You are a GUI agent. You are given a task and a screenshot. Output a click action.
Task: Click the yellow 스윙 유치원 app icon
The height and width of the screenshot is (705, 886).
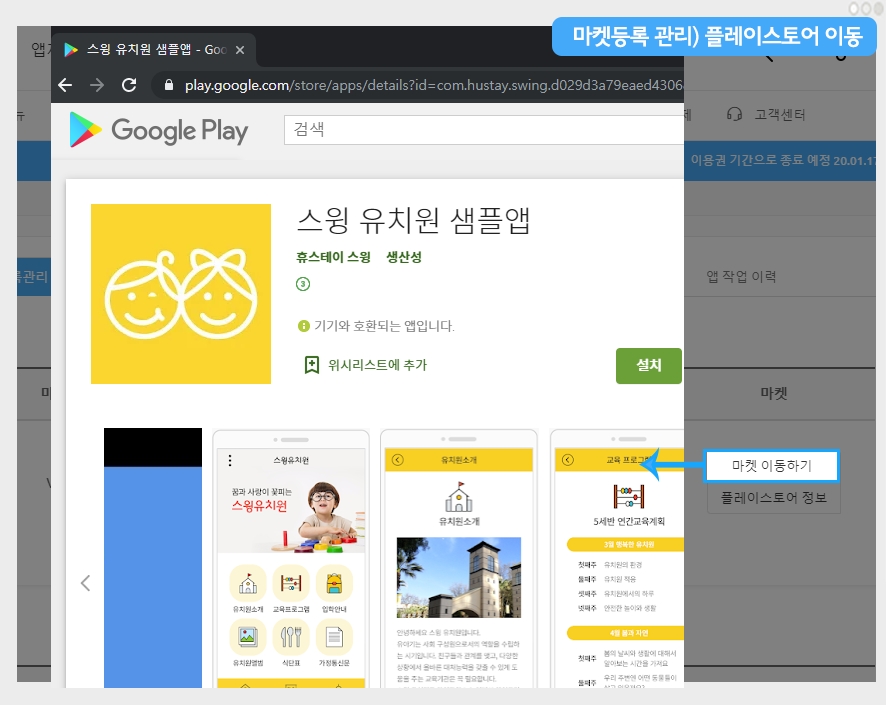tap(181, 294)
